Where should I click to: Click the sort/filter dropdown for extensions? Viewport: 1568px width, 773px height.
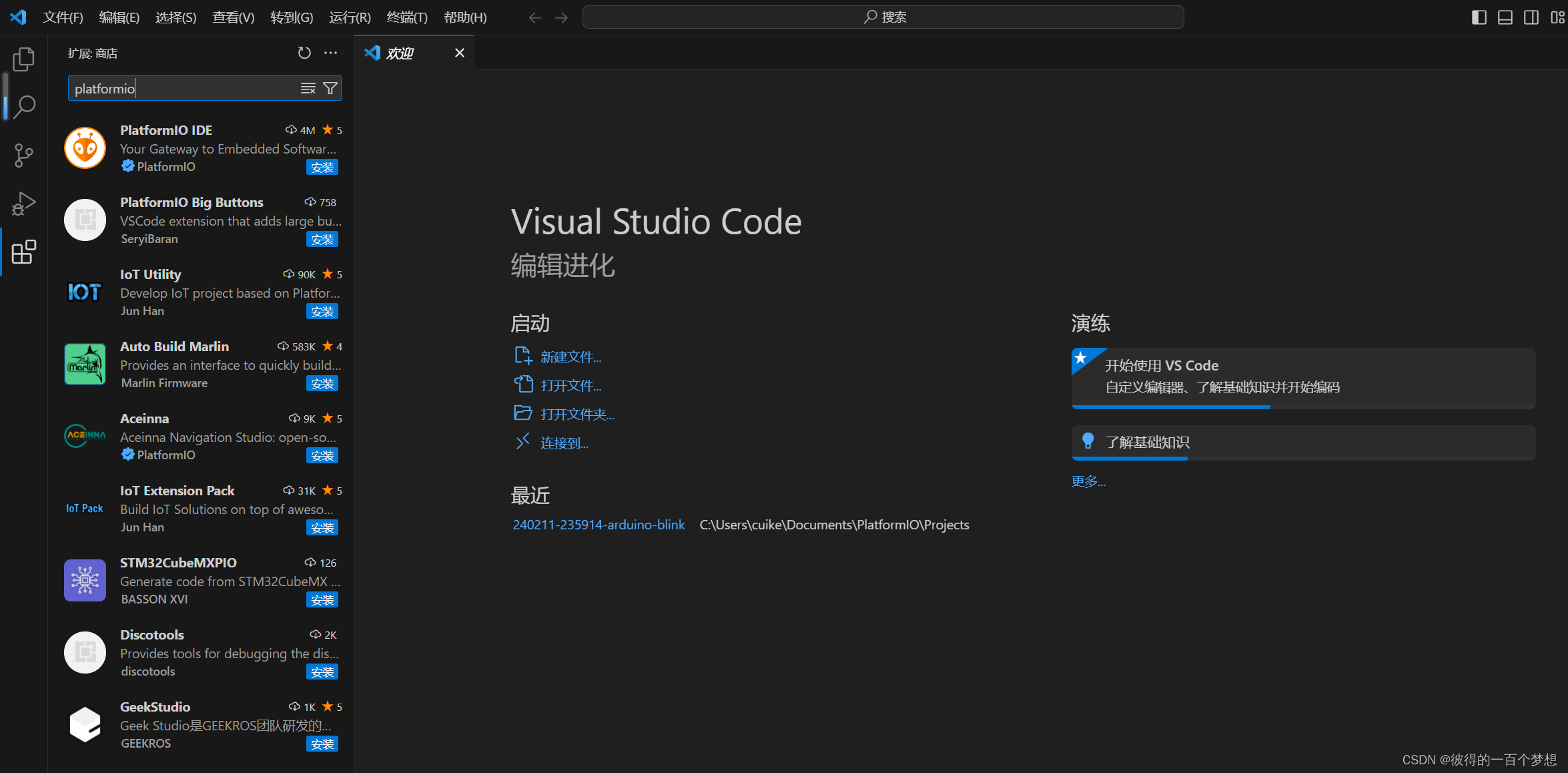(330, 88)
